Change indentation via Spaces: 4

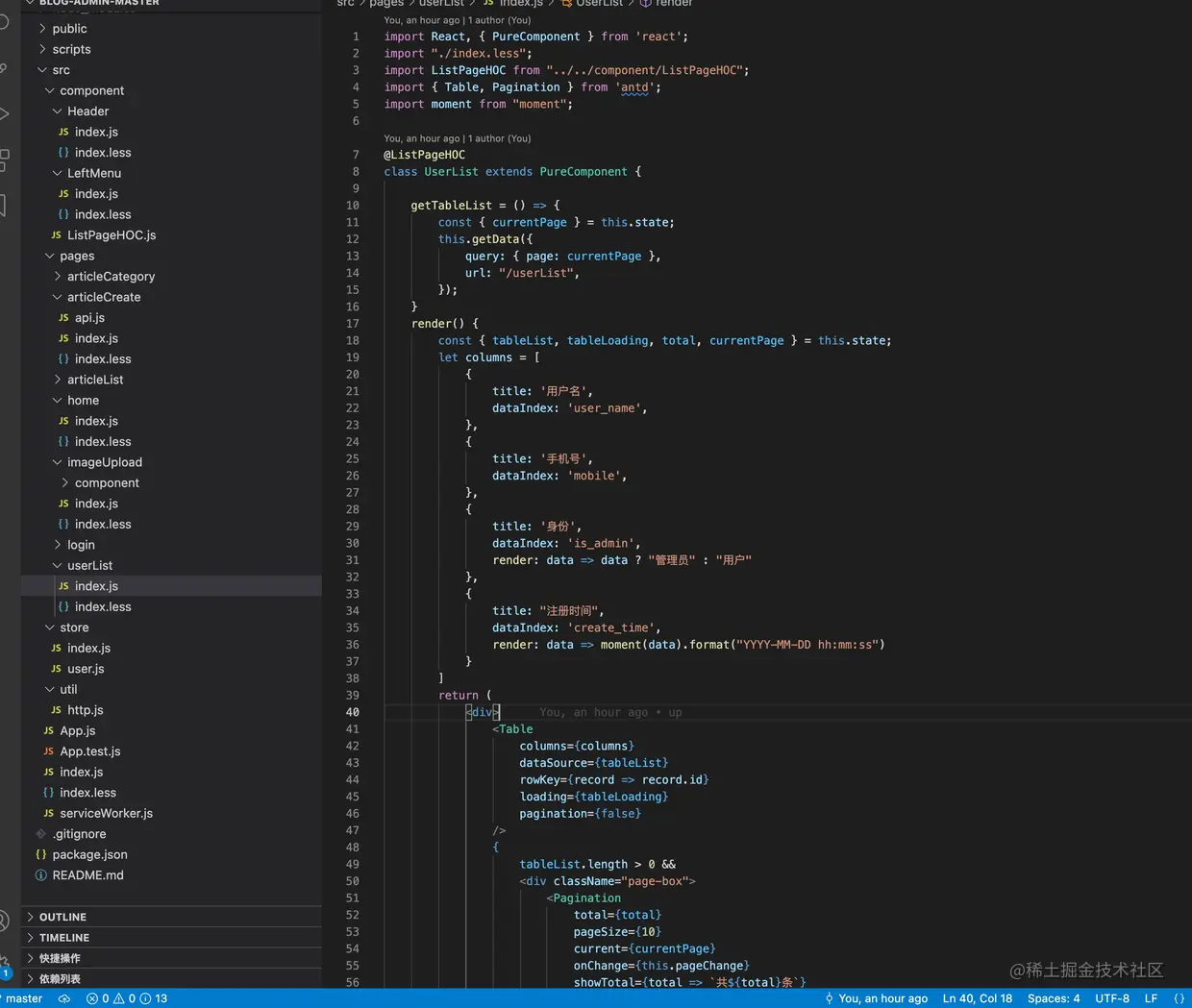click(x=1054, y=998)
